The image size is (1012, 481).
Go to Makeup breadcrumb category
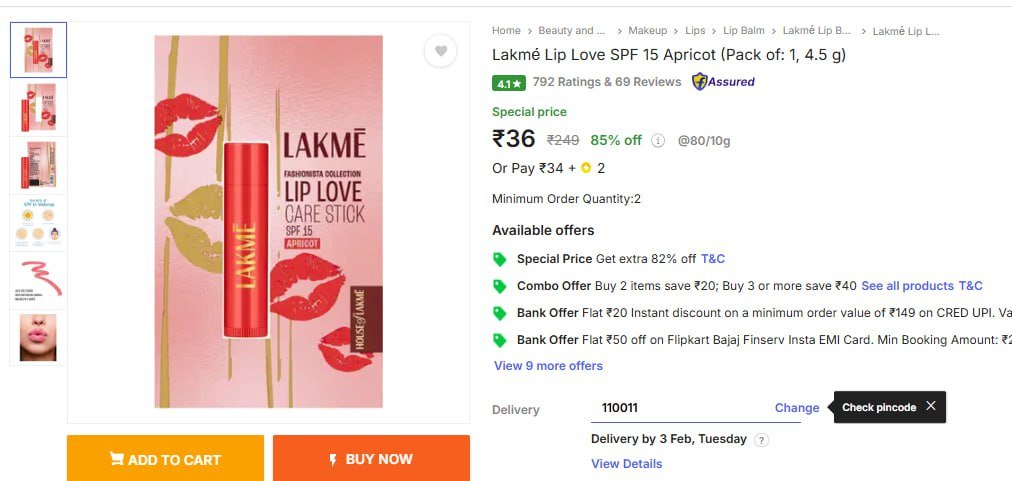(x=648, y=31)
